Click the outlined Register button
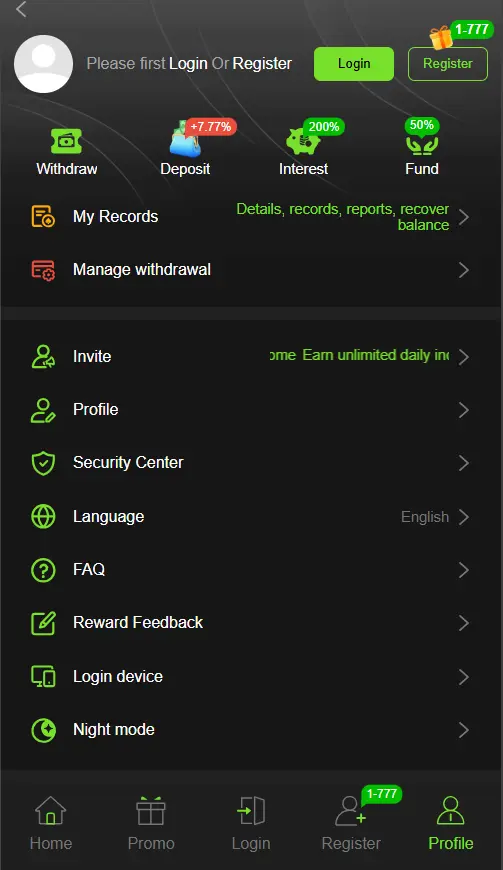 tap(448, 64)
